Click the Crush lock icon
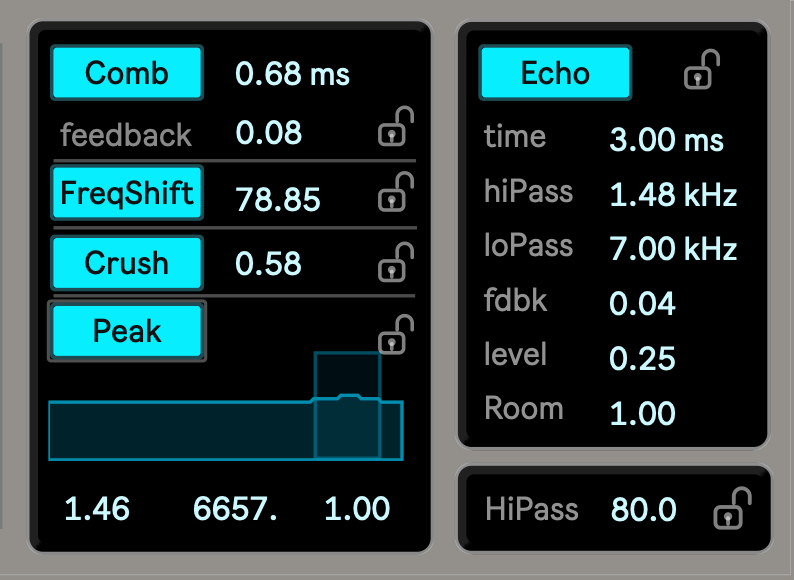Viewport: 794px width, 580px height. (396, 262)
